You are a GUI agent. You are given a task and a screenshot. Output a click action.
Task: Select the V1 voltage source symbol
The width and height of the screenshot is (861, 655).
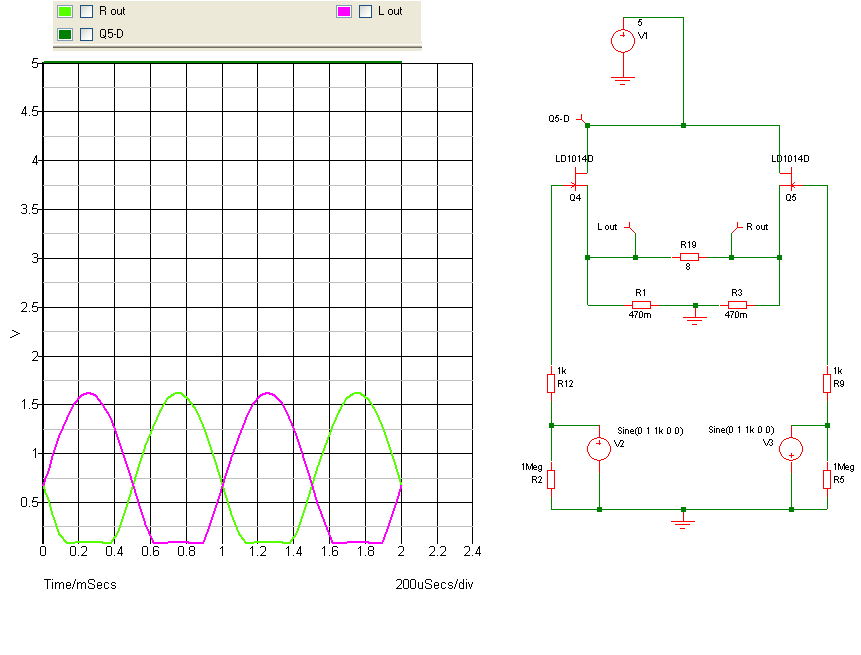(623, 41)
